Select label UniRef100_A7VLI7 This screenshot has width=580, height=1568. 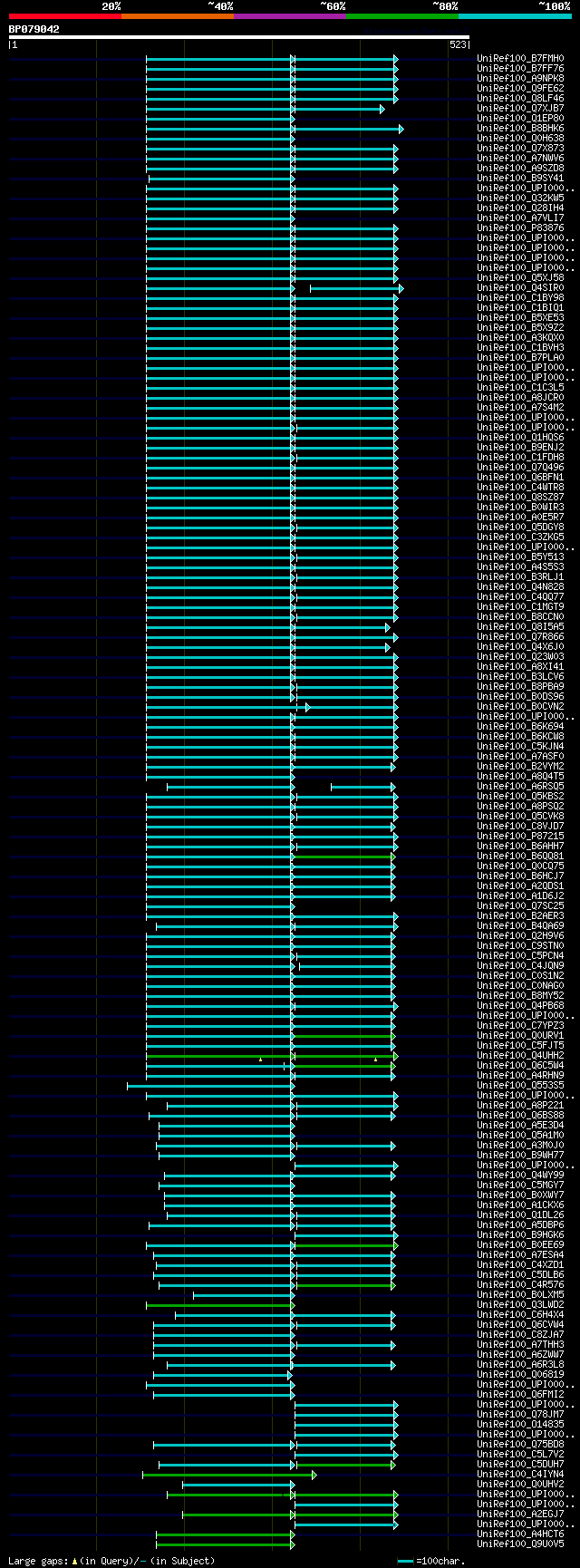520,218
